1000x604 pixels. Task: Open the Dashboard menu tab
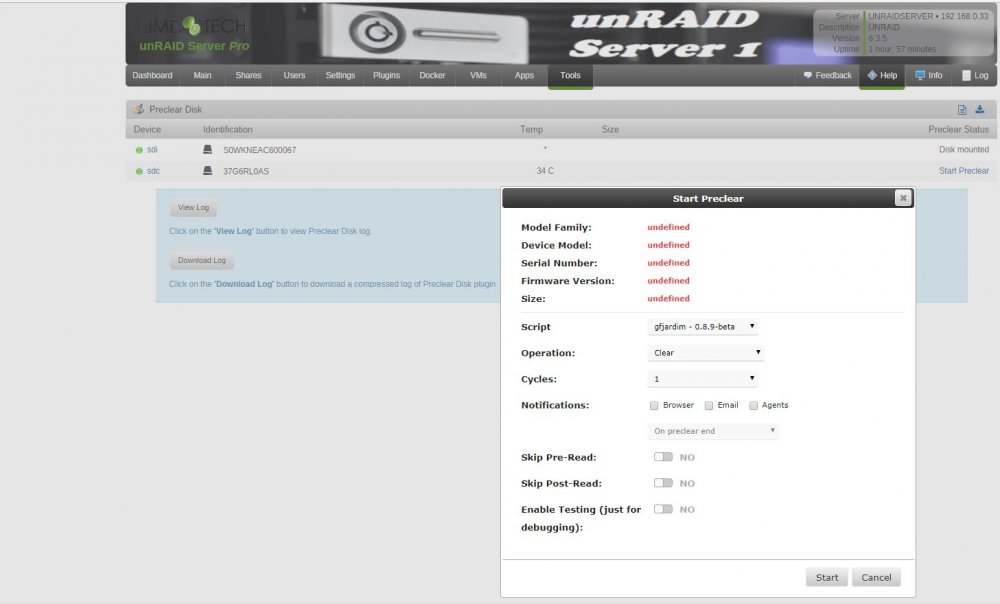coord(152,75)
